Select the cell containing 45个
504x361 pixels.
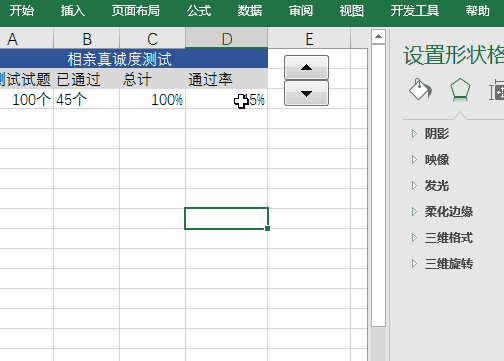point(87,99)
